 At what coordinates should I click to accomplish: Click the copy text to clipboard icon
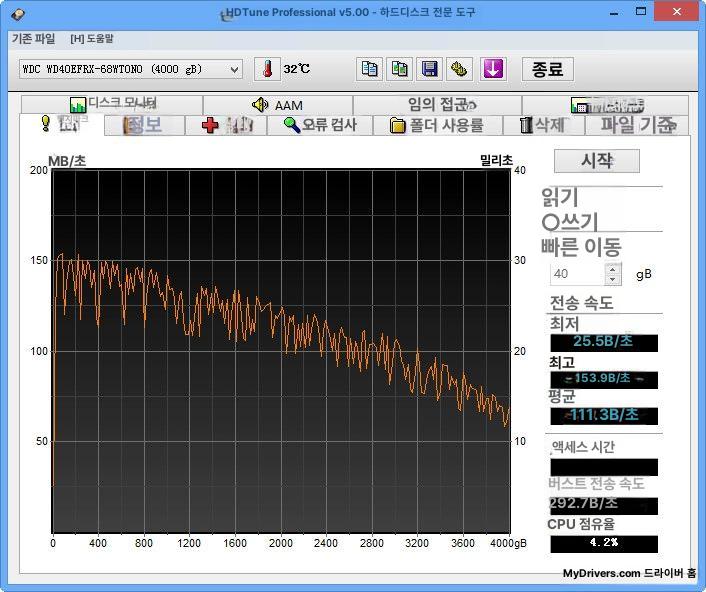370,69
